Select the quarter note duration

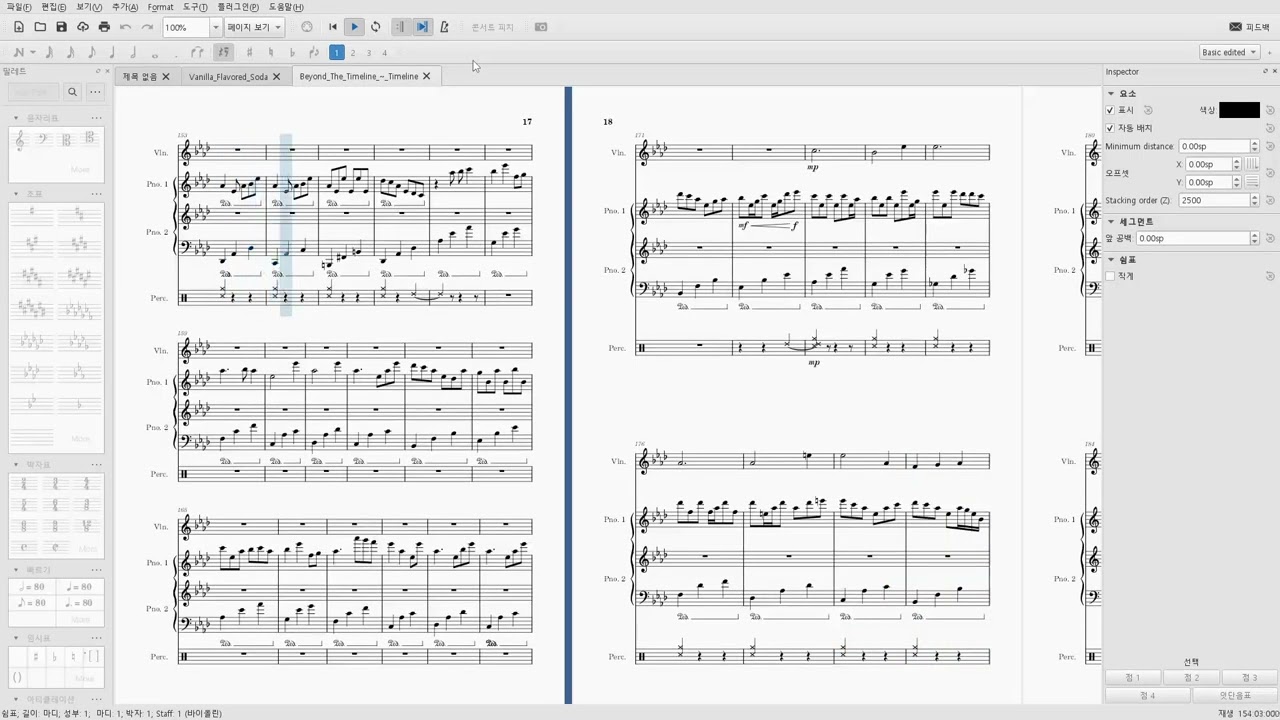[x=112, y=52]
